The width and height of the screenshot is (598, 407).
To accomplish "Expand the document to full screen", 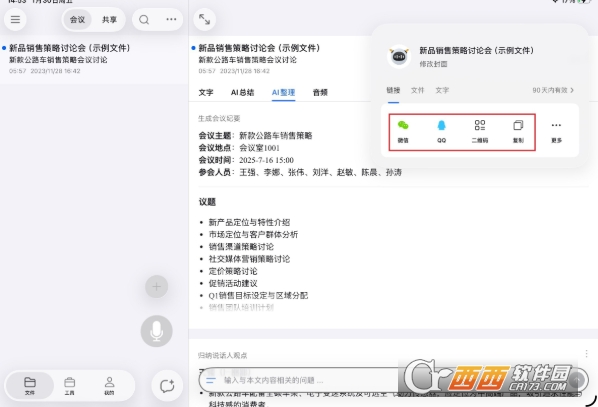I will (204, 19).
